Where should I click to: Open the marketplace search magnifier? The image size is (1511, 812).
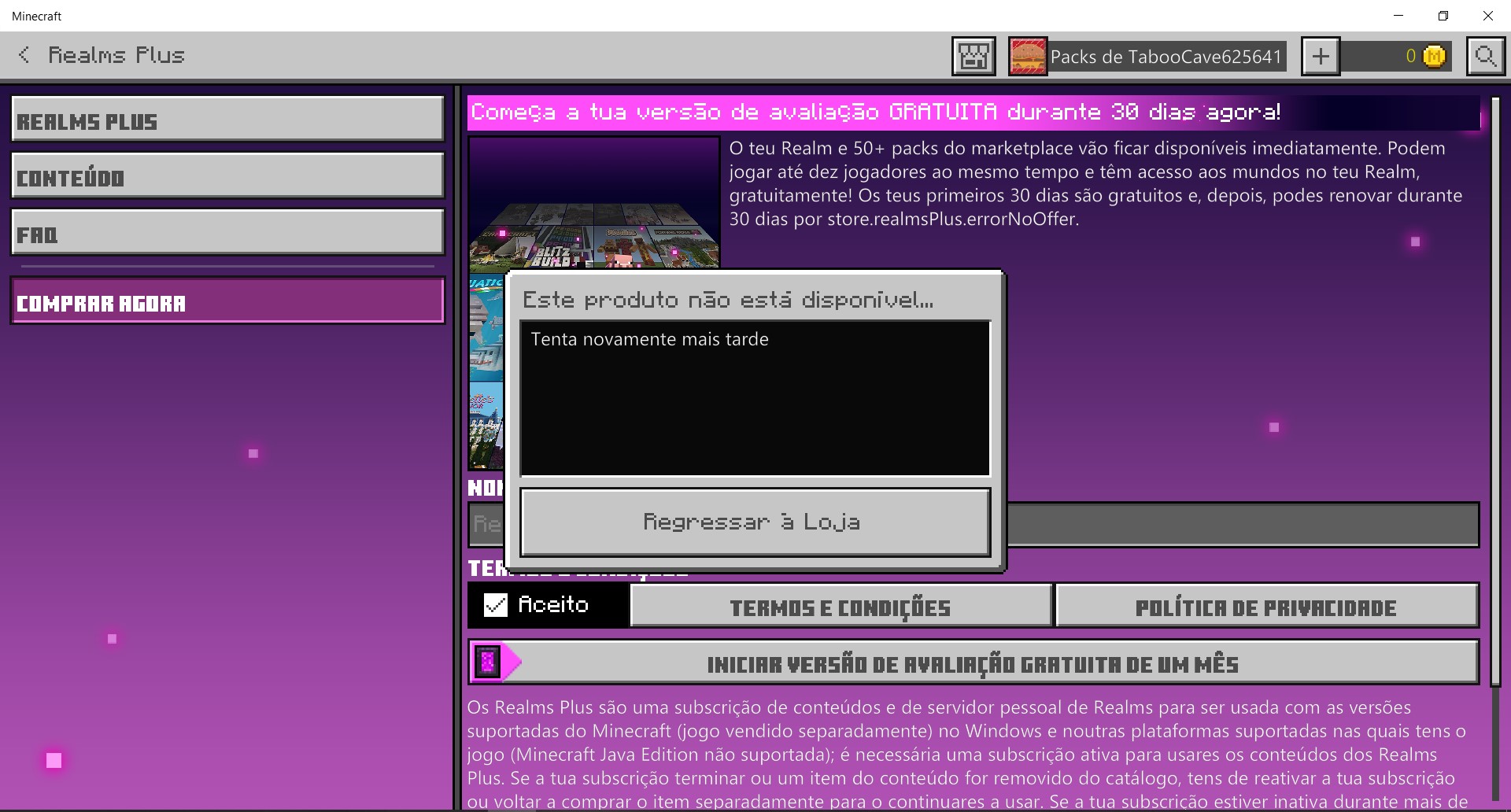(x=1486, y=57)
